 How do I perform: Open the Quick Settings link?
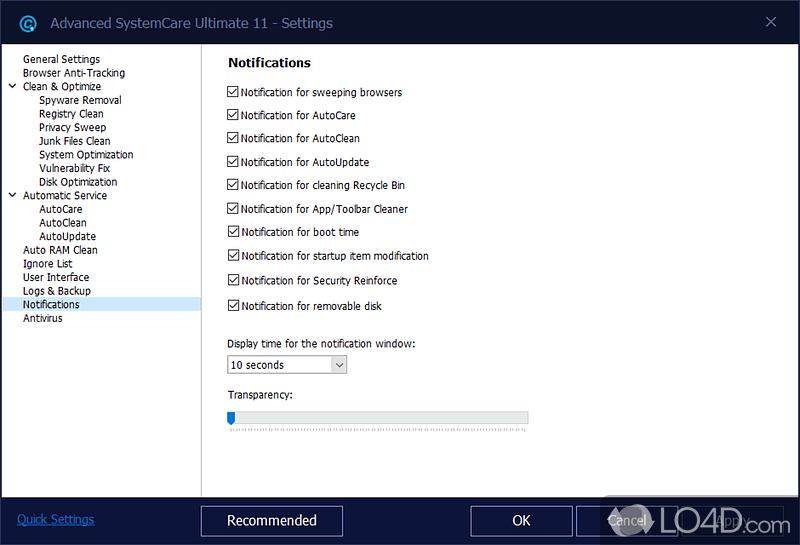click(56, 519)
